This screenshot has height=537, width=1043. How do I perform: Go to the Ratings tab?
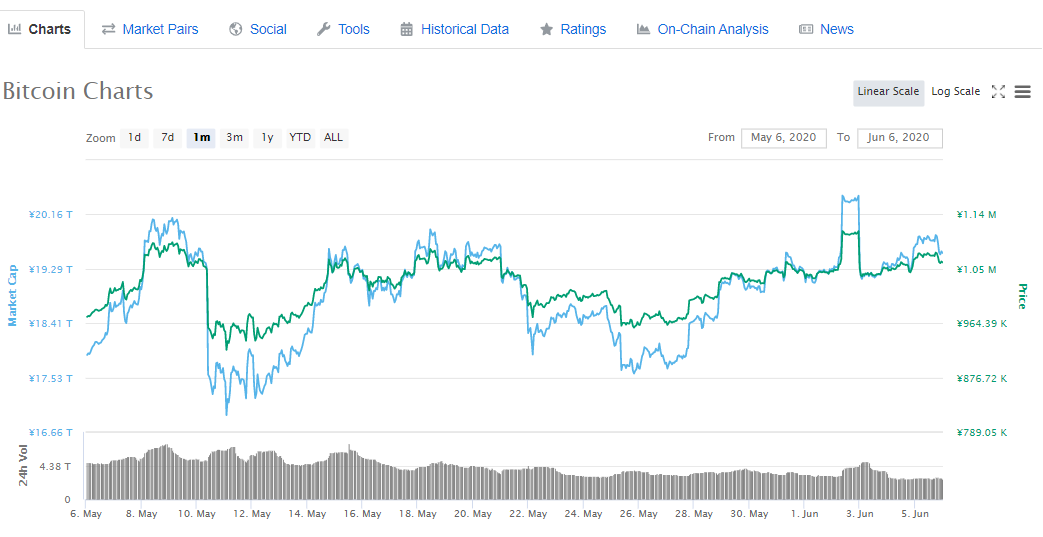pyautogui.click(x=583, y=29)
